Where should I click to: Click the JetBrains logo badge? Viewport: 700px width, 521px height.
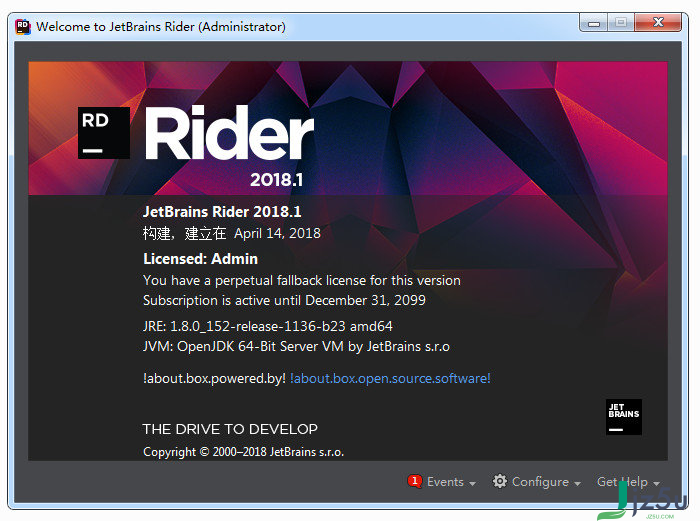pos(624,417)
